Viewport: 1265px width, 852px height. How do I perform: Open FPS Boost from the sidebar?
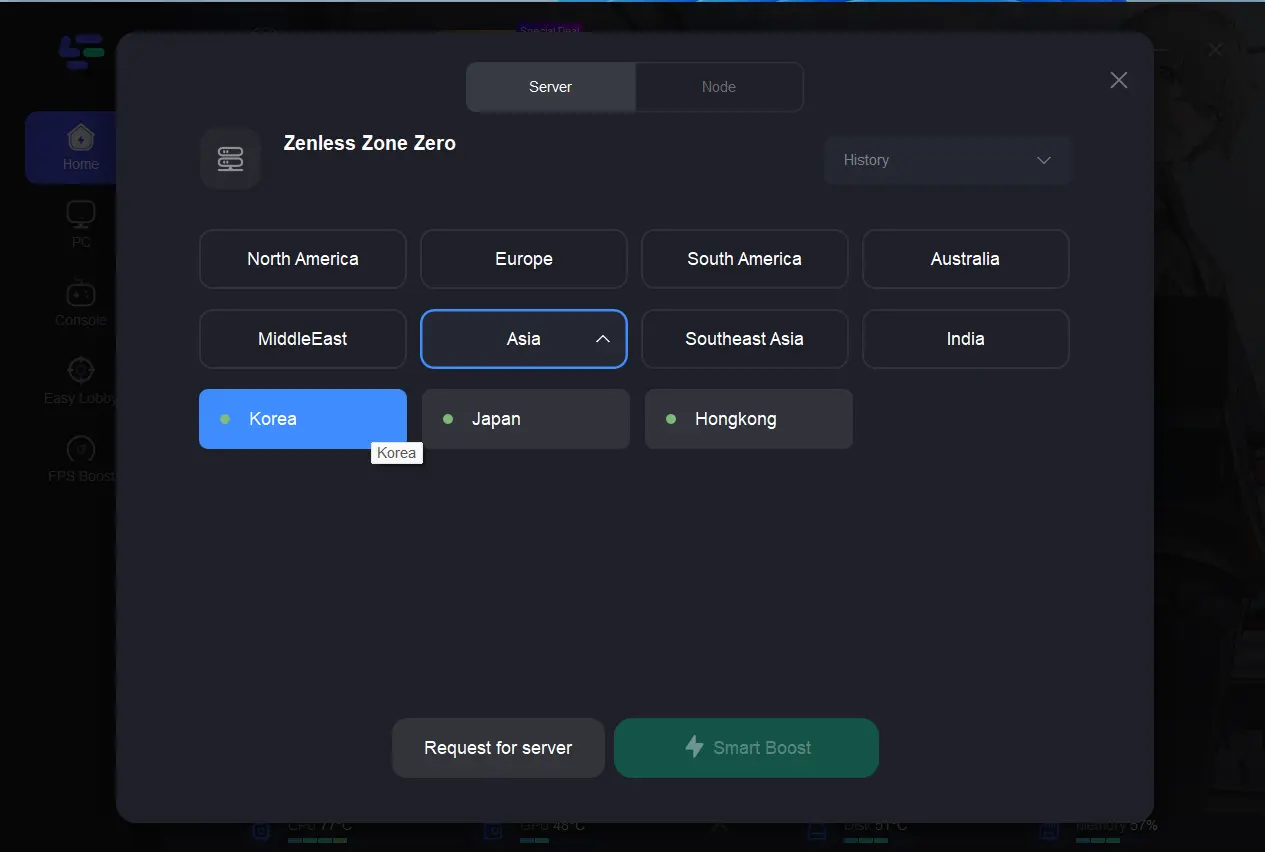(x=81, y=459)
